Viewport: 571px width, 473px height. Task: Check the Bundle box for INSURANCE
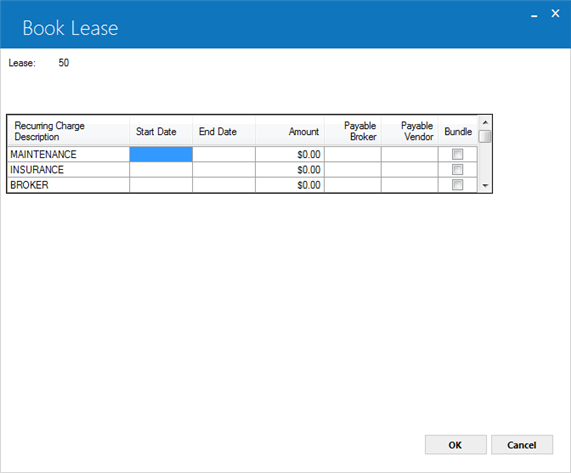tap(457, 170)
